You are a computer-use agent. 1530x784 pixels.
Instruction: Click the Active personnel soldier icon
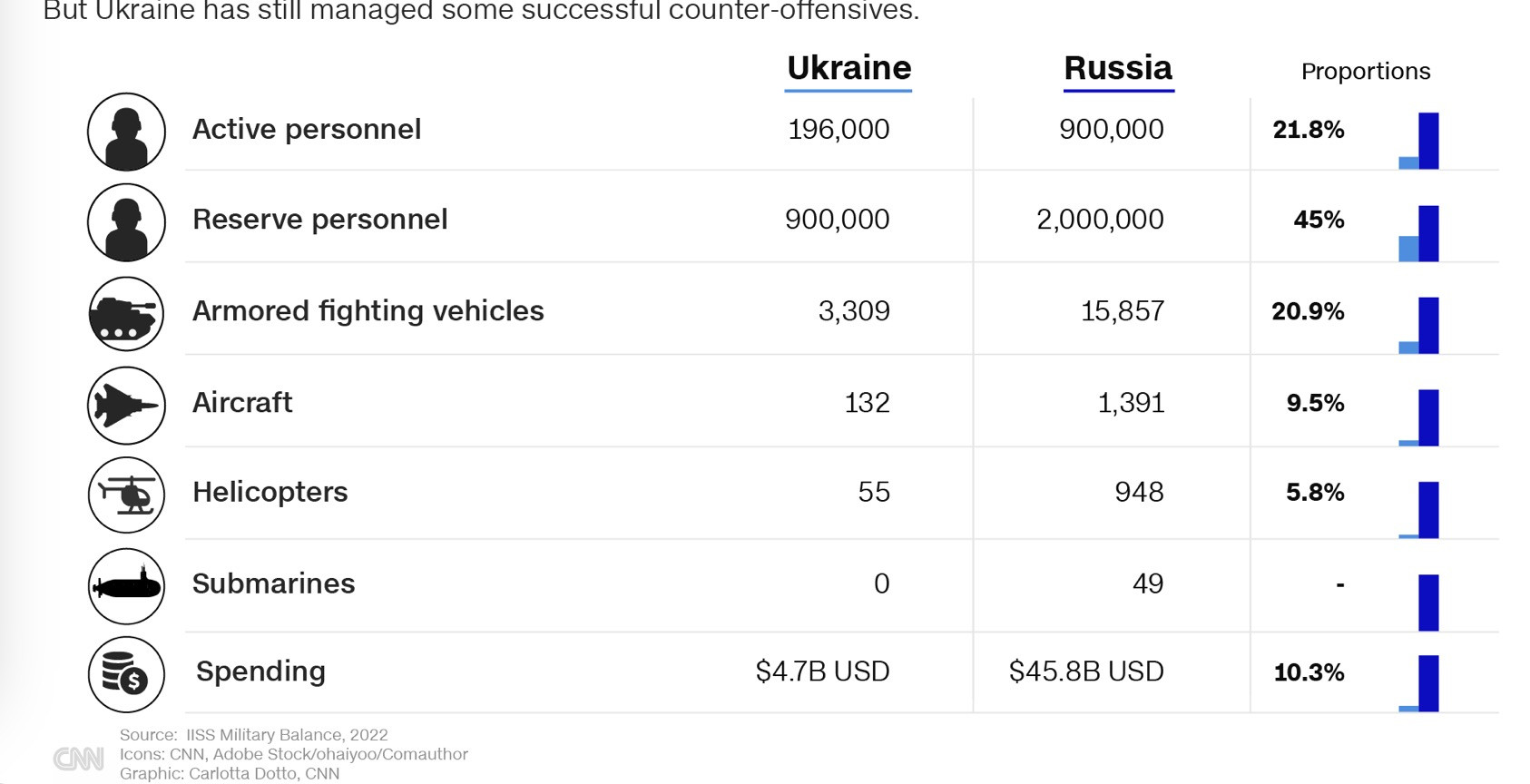coord(126,132)
